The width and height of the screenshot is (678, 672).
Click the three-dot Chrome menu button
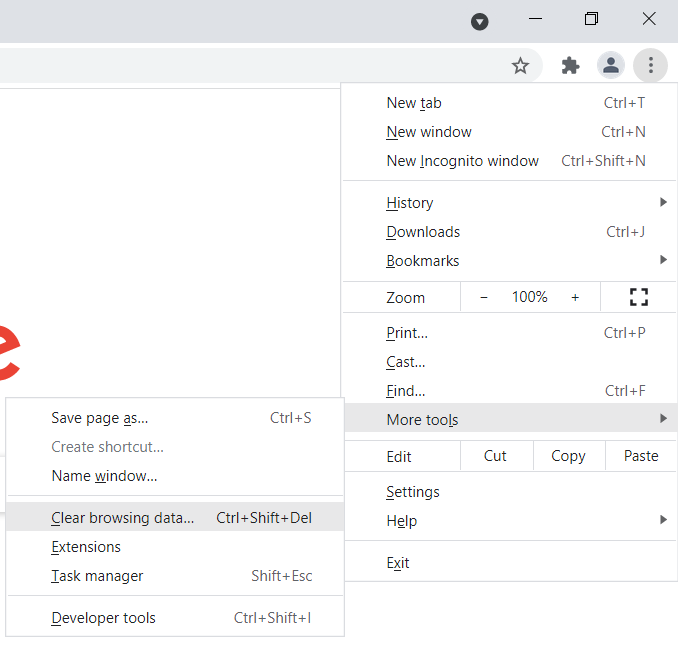pos(650,65)
